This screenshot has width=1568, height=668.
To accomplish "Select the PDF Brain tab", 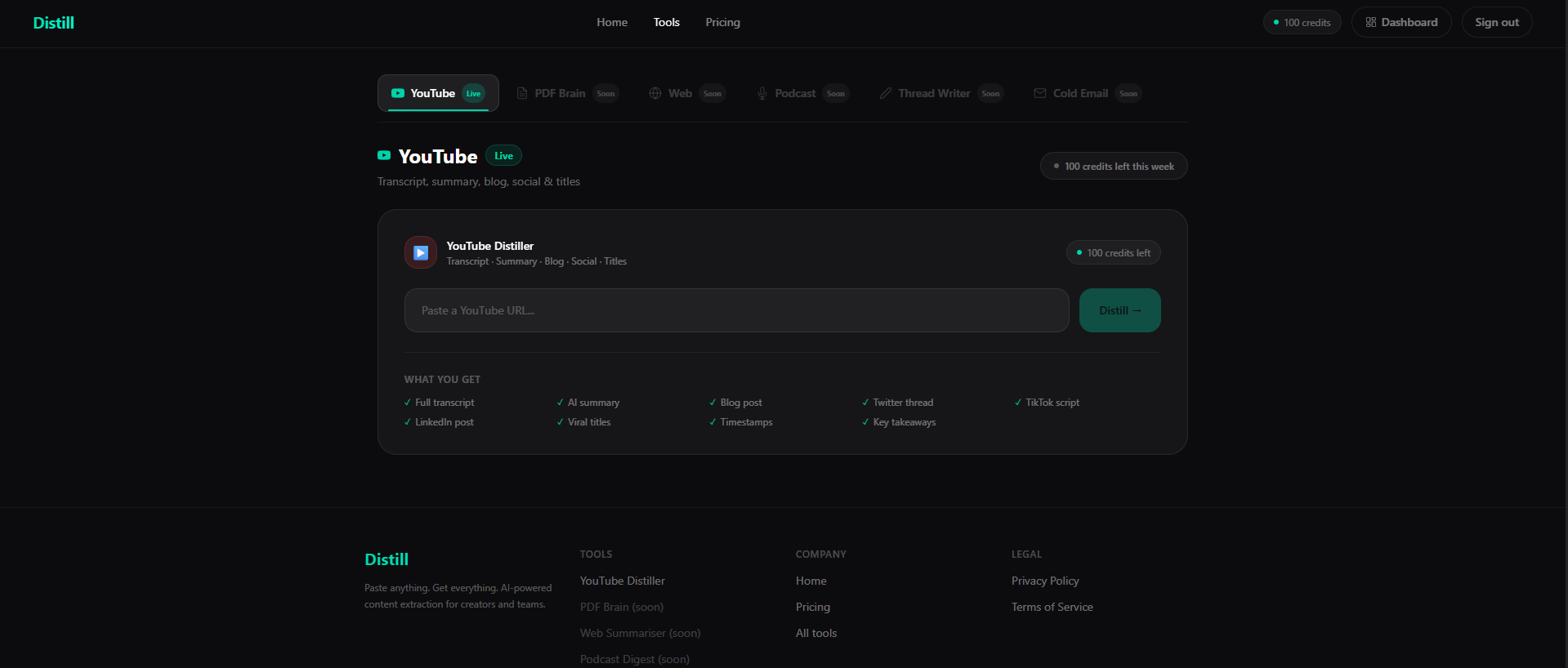I will [x=568, y=93].
